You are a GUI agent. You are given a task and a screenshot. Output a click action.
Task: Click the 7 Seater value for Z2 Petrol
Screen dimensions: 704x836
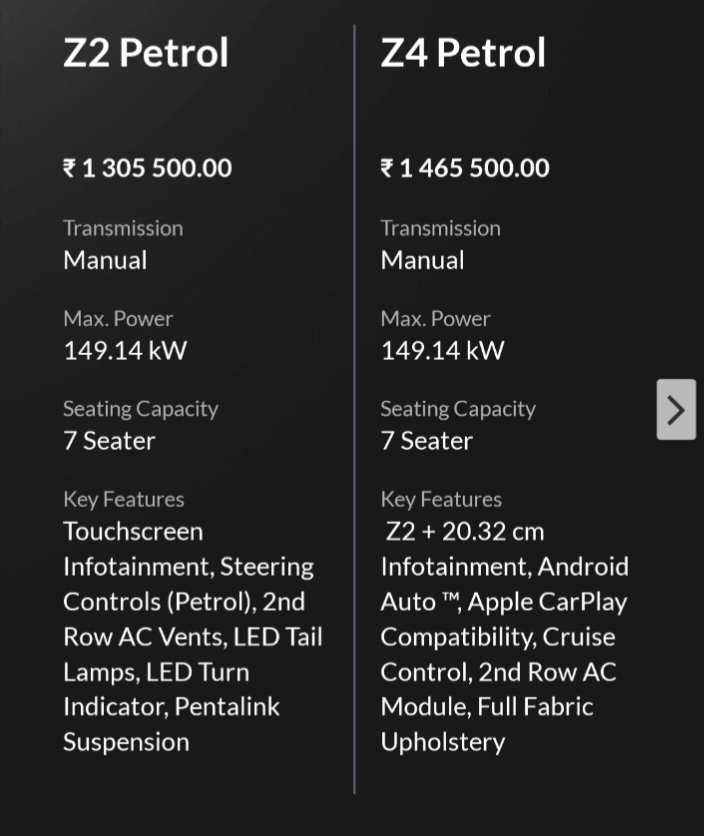click(x=109, y=441)
